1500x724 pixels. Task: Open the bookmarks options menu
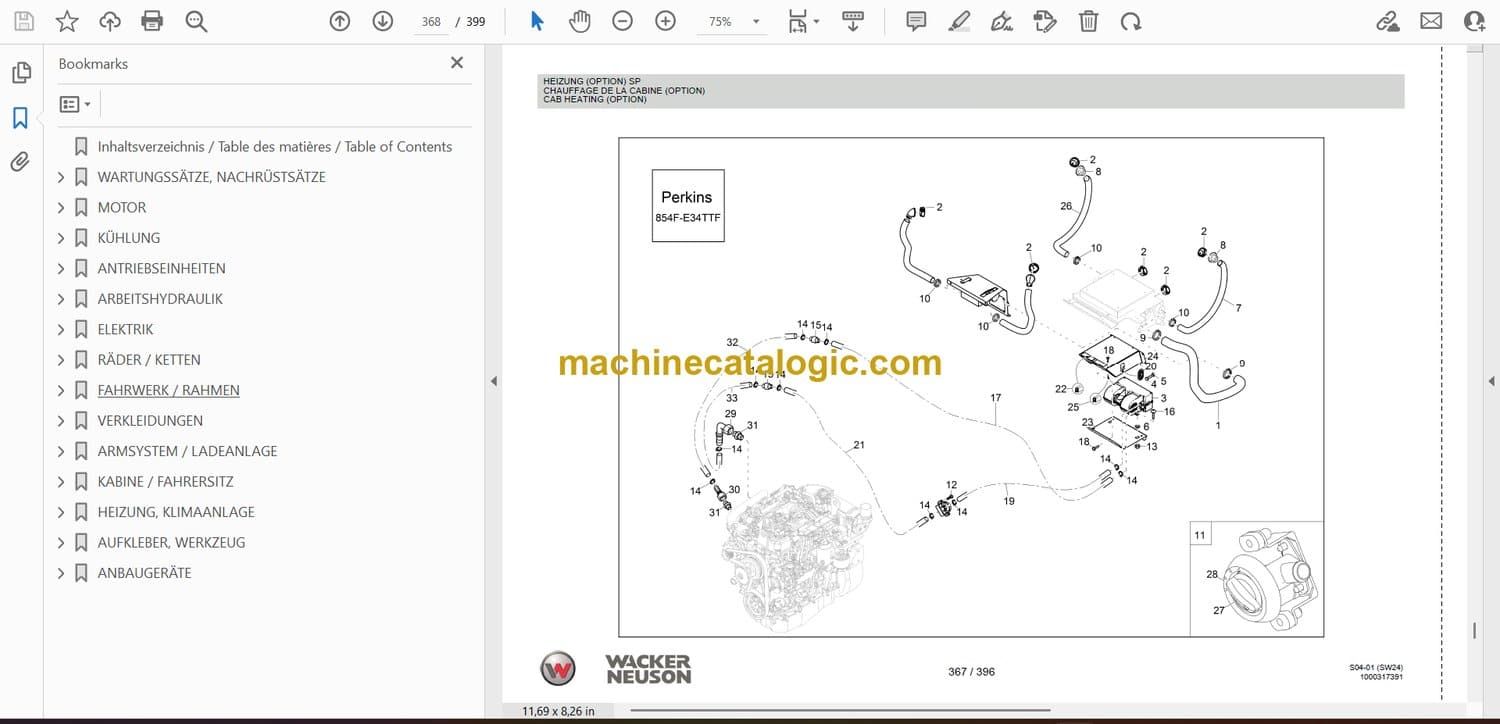(75, 104)
